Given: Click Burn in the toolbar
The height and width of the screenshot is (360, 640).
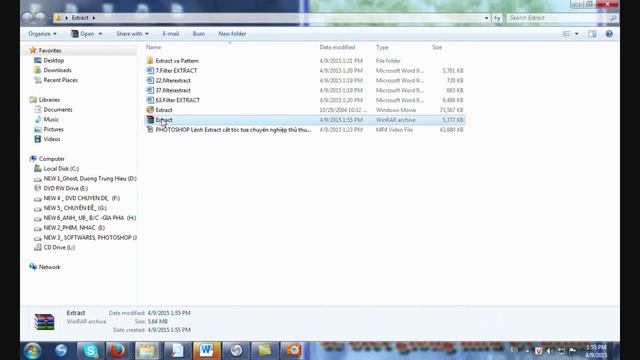Looking at the screenshot, I should (x=199, y=34).
